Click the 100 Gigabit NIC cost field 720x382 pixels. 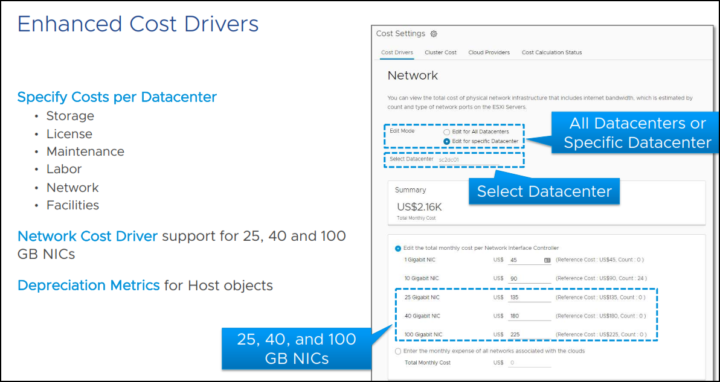tap(529, 335)
